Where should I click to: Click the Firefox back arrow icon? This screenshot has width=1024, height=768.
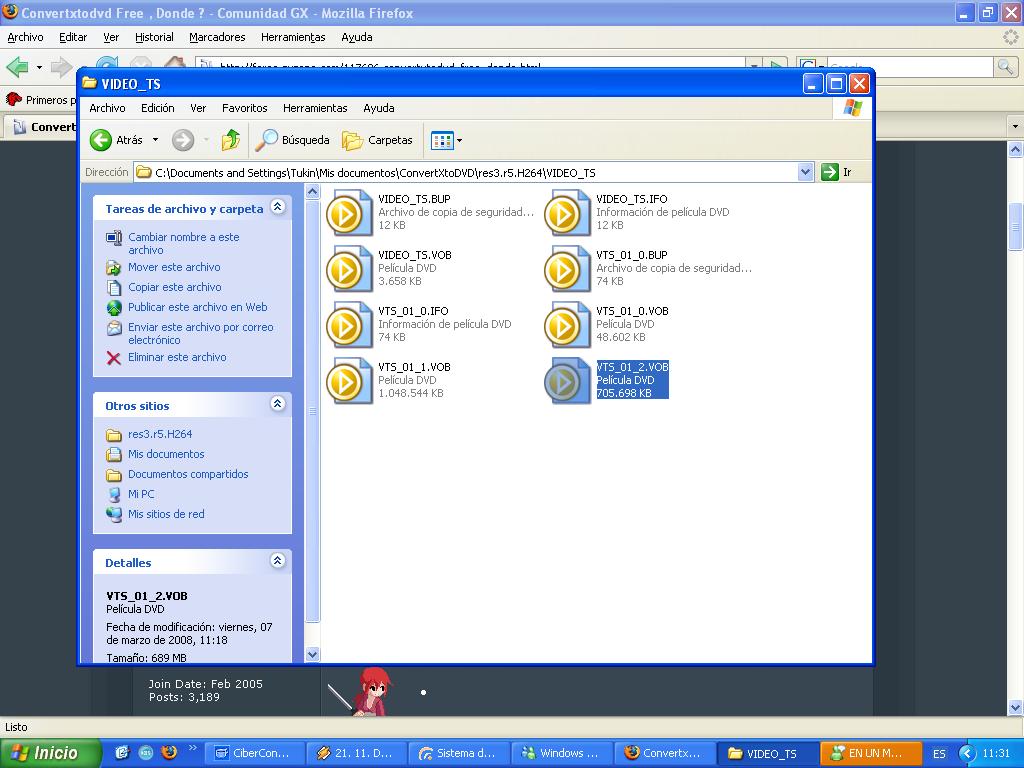(x=17, y=67)
